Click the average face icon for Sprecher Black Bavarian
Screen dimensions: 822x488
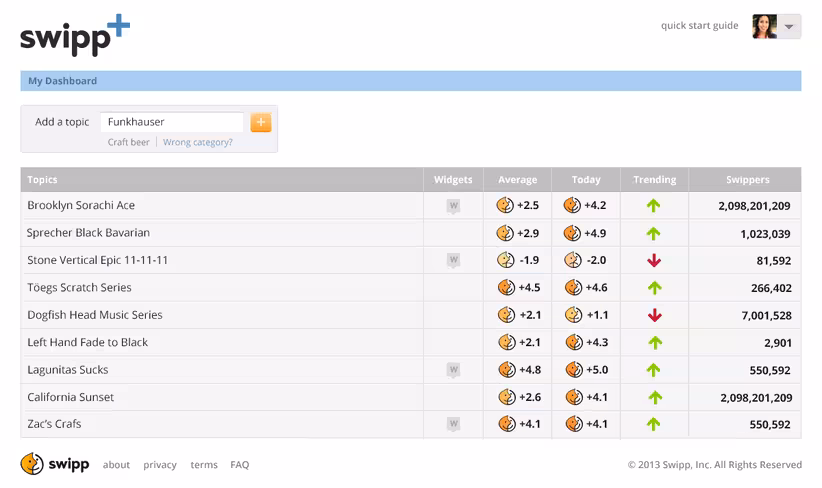tap(505, 233)
